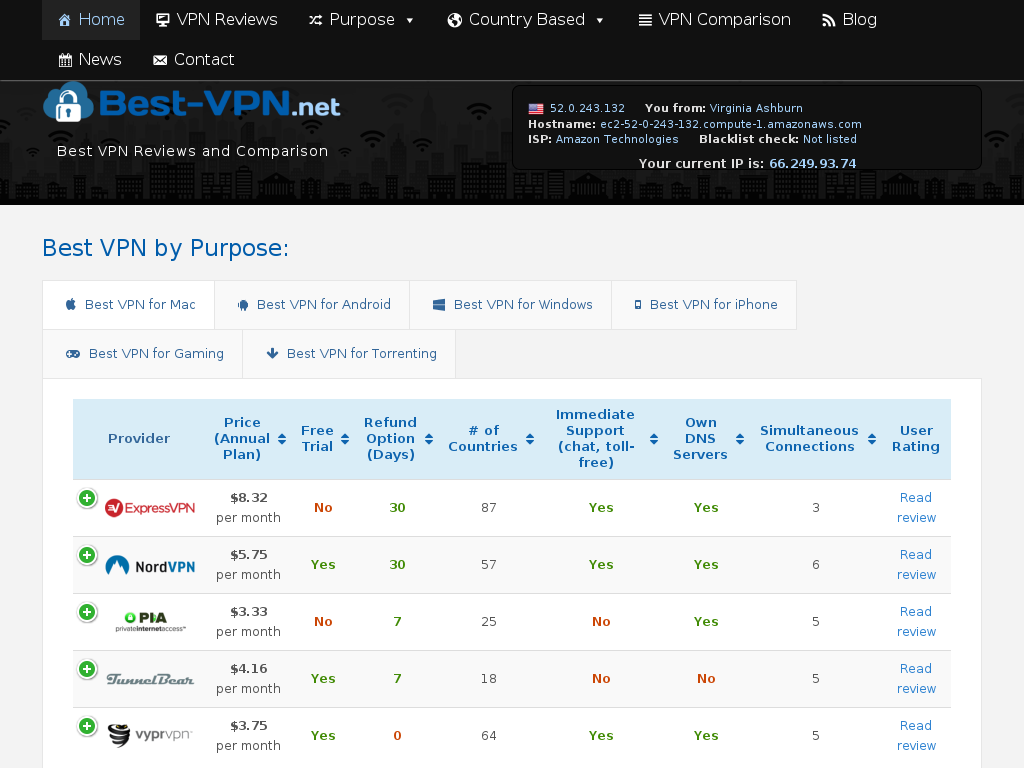
Task: Click the Best-VPN.net padlock cloud logo
Action: tap(192, 103)
